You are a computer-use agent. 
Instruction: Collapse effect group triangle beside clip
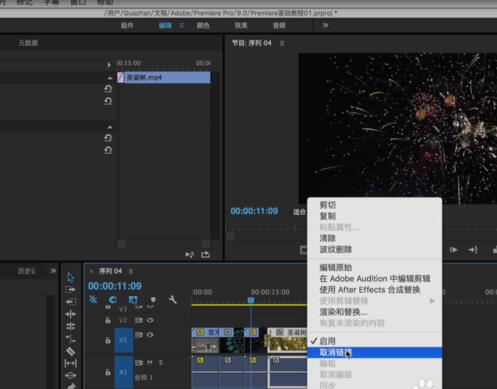(110, 78)
